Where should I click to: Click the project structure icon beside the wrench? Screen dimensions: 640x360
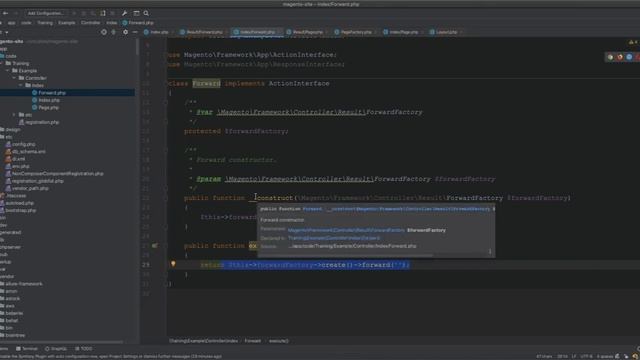(136, 13)
